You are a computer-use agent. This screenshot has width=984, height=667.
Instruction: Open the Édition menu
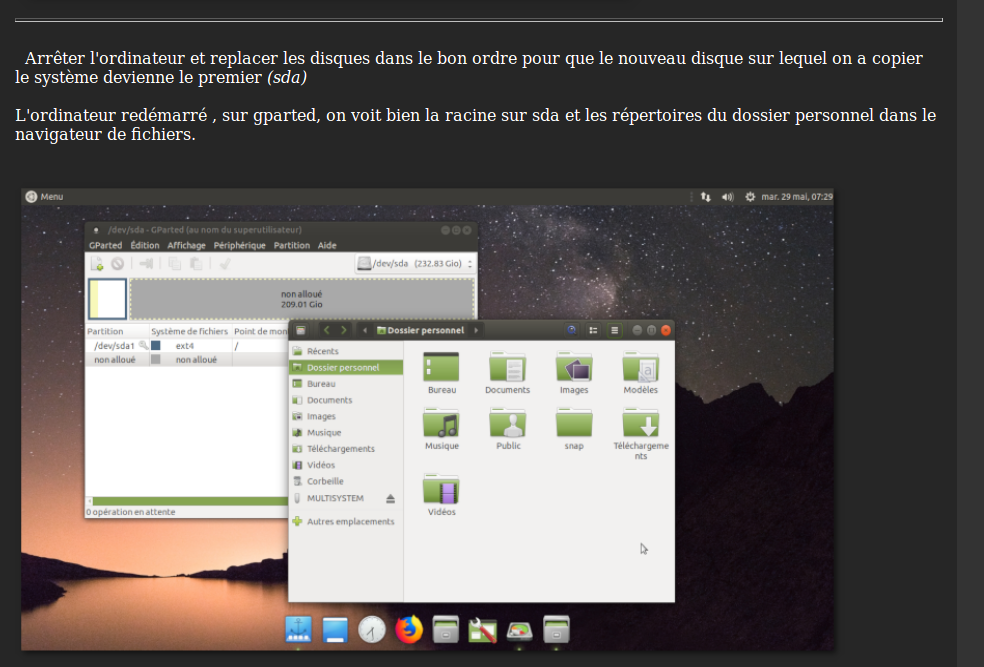(145, 245)
